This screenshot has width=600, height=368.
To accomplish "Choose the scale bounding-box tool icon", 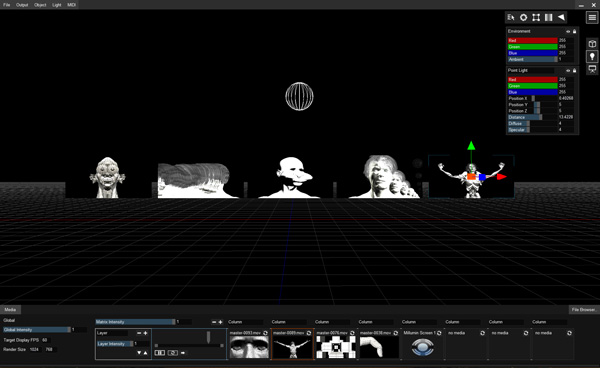I will [x=536, y=17].
